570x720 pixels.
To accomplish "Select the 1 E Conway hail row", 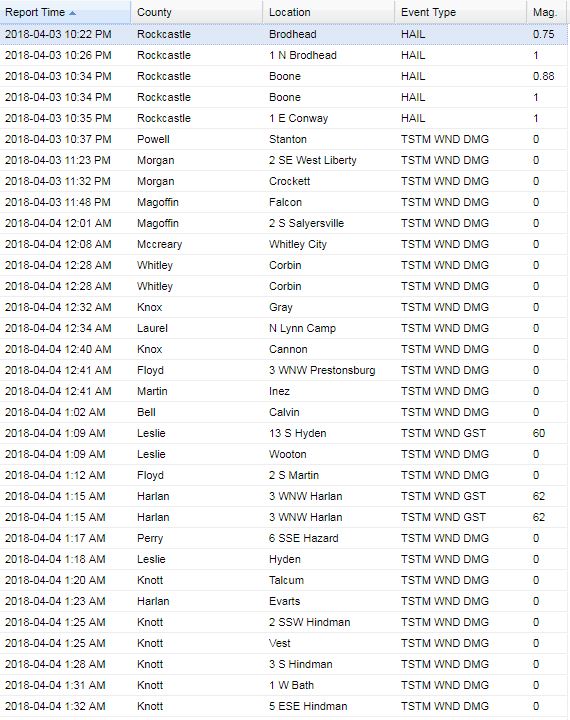I will pyautogui.click(x=284, y=118).
